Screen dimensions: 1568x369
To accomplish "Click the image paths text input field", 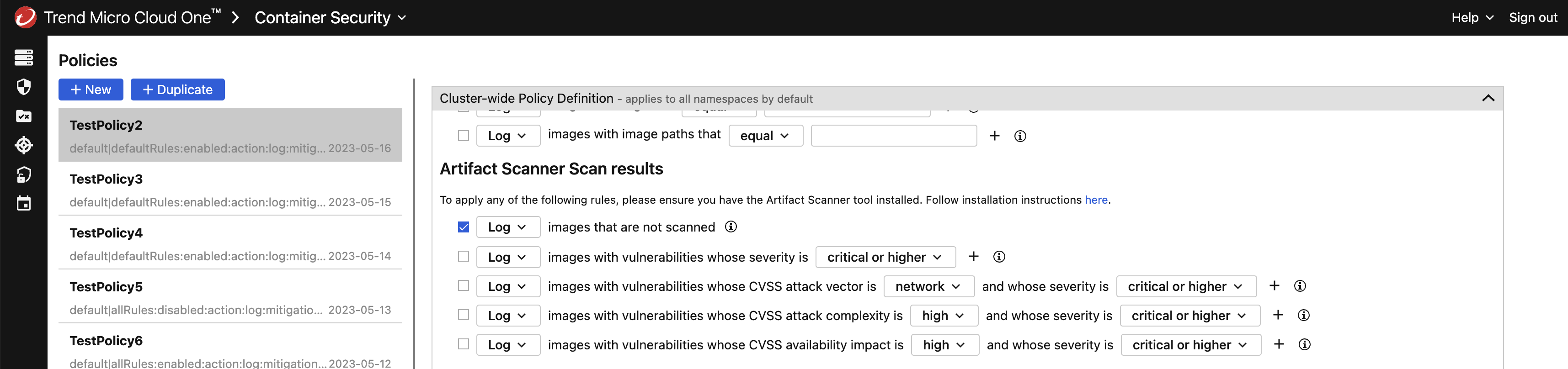I will (894, 136).
